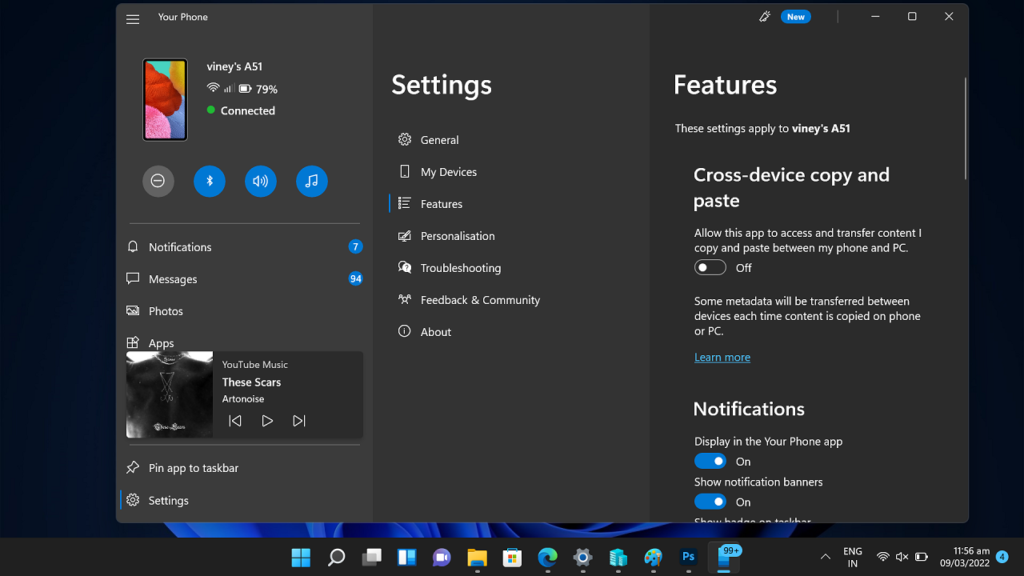
Task: Enable cross-device copy and paste toggle
Action: [x=710, y=268]
